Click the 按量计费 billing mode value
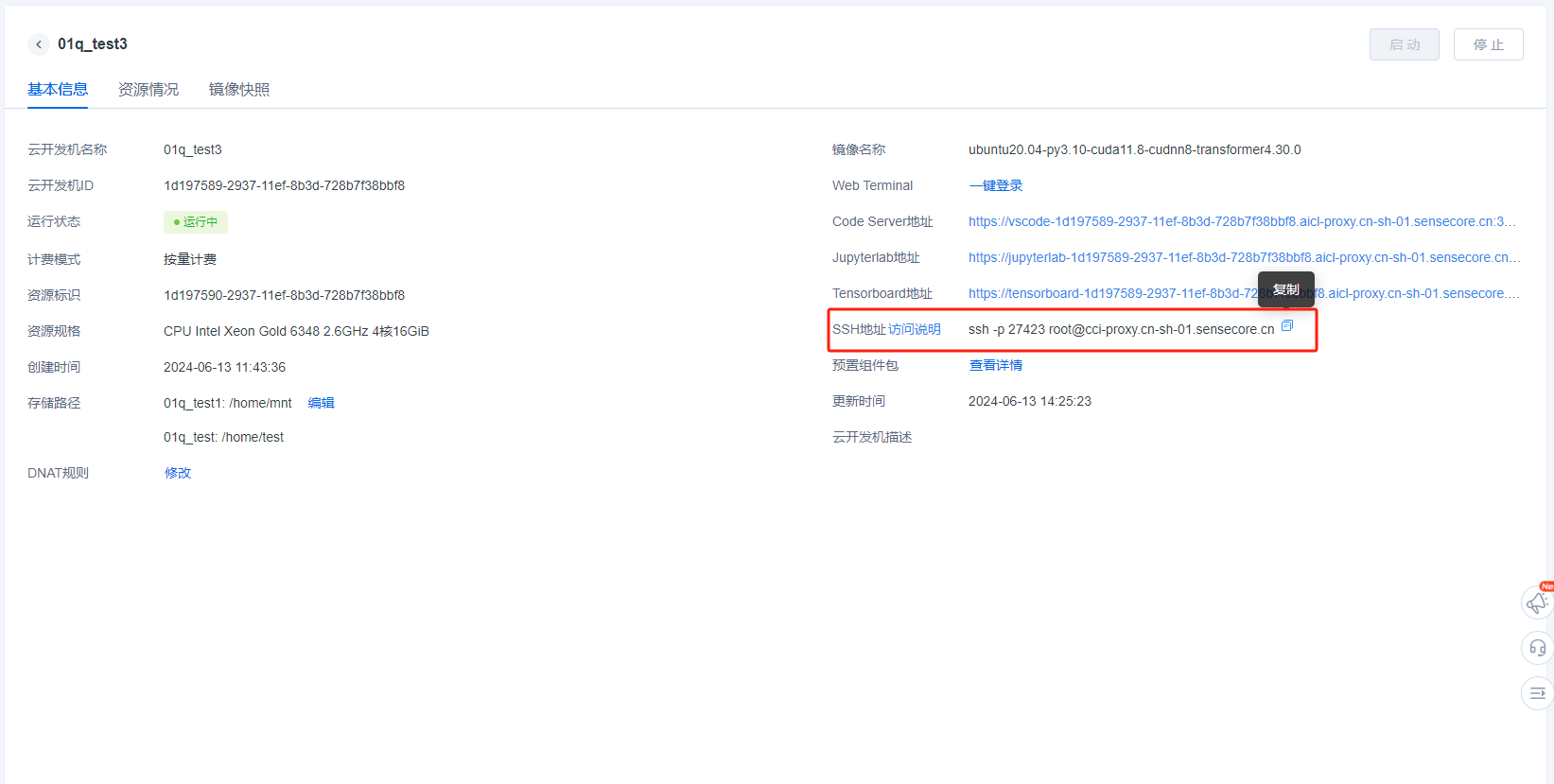Image resolution: width=1554 pixels, height=784 pixels. [190, 259]
